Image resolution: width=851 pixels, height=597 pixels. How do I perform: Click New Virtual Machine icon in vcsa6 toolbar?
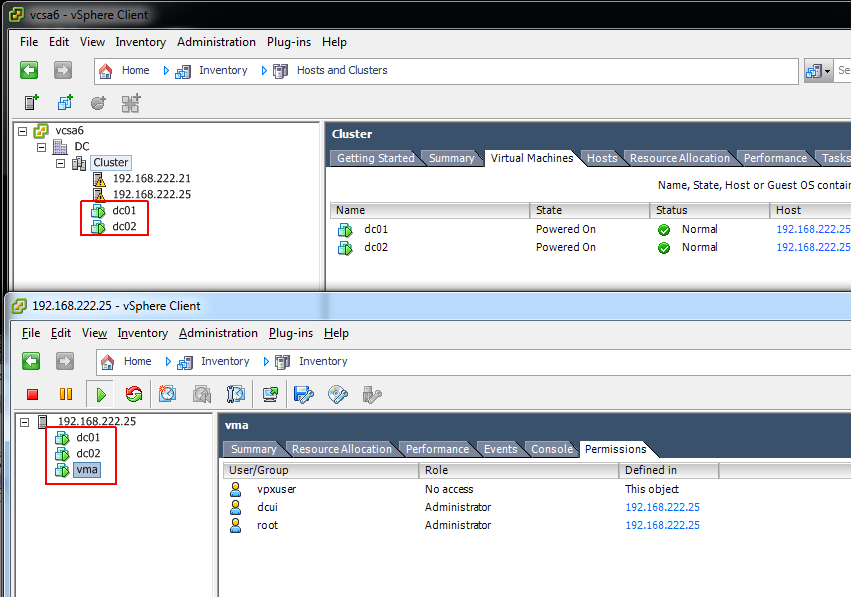[x=32, y=103]
